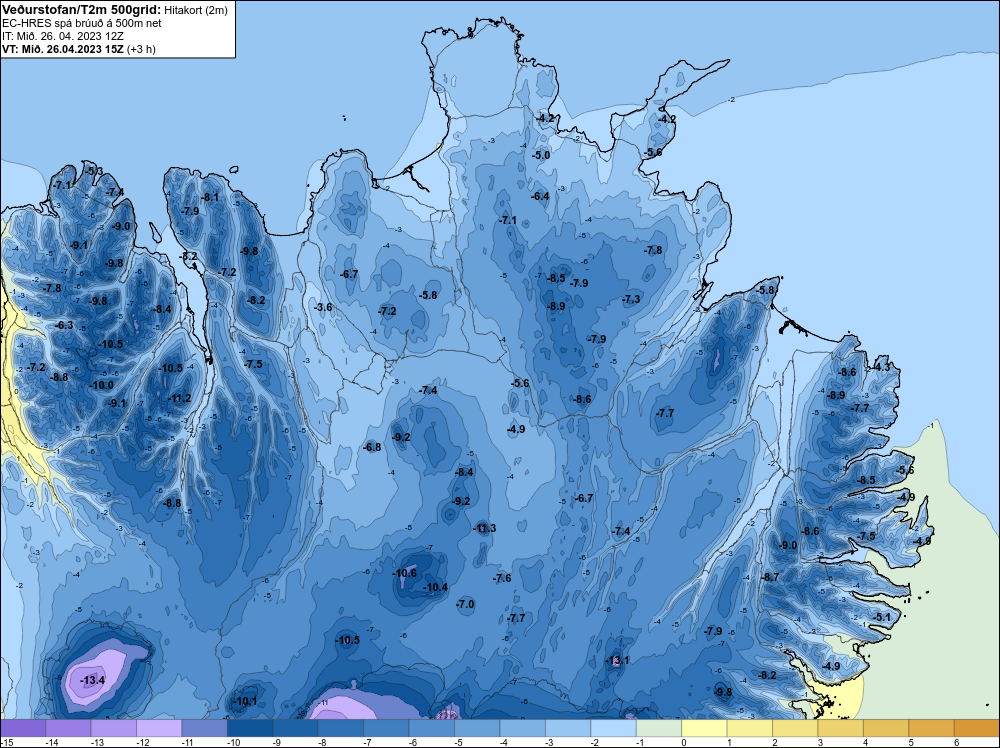Click the -11.2 temperature label
This screenshot has width=1000, height=748.
pyautogui.click(x=179, y=399)
